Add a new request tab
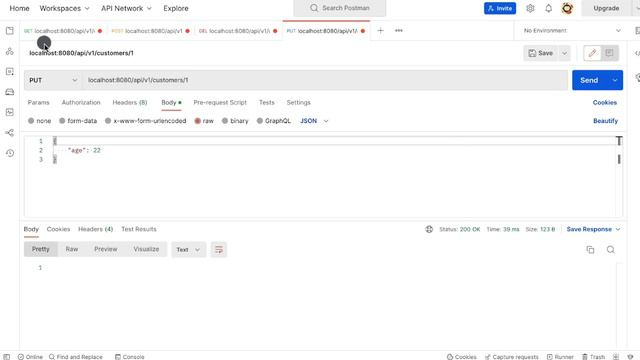 (x=380, y=31)
